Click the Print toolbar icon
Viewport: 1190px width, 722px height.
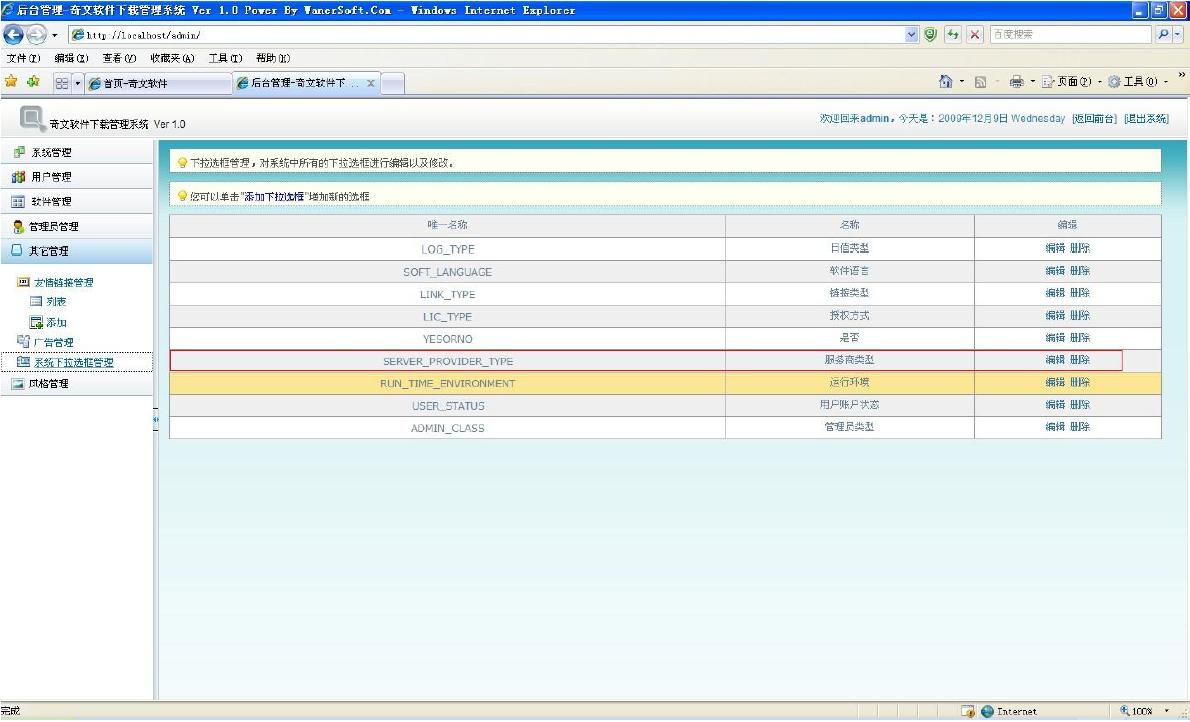point(1016,81)
